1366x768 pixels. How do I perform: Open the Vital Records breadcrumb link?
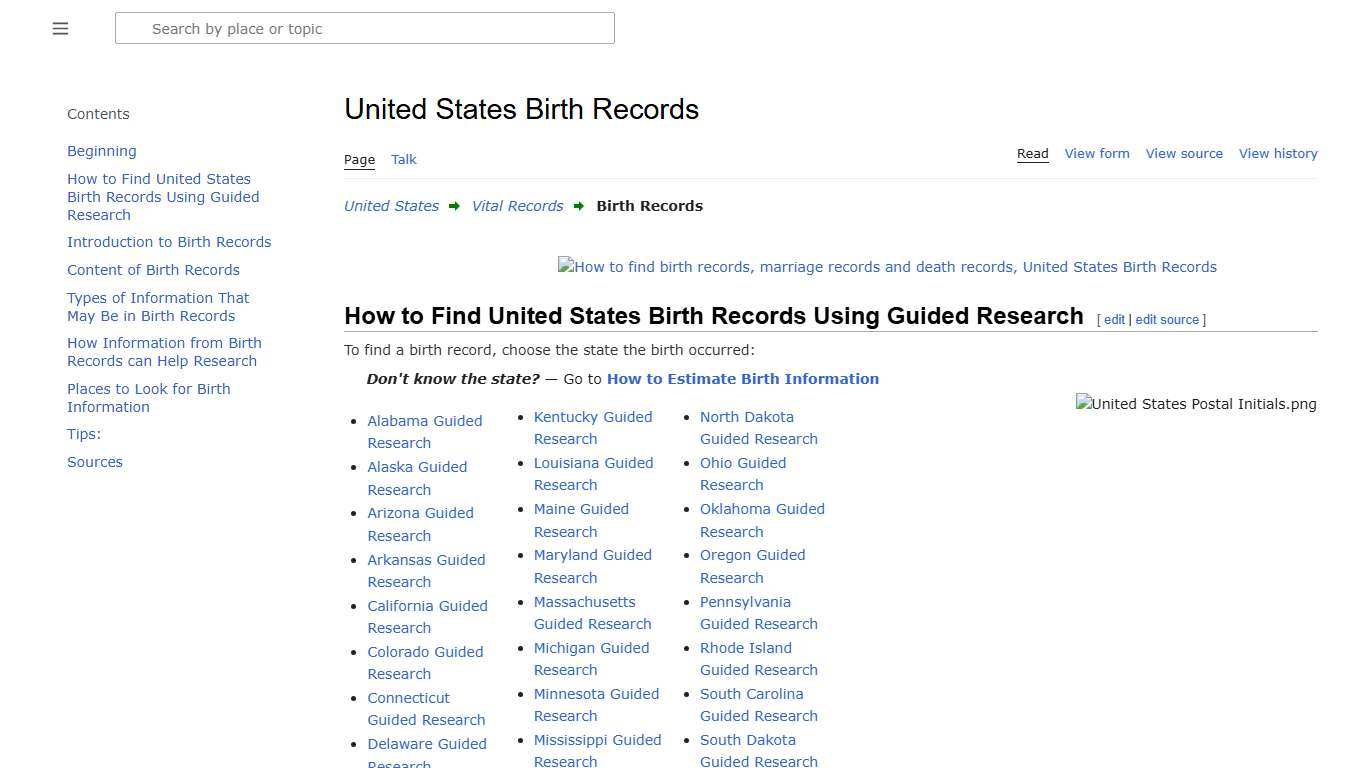(x=517, y=205)
